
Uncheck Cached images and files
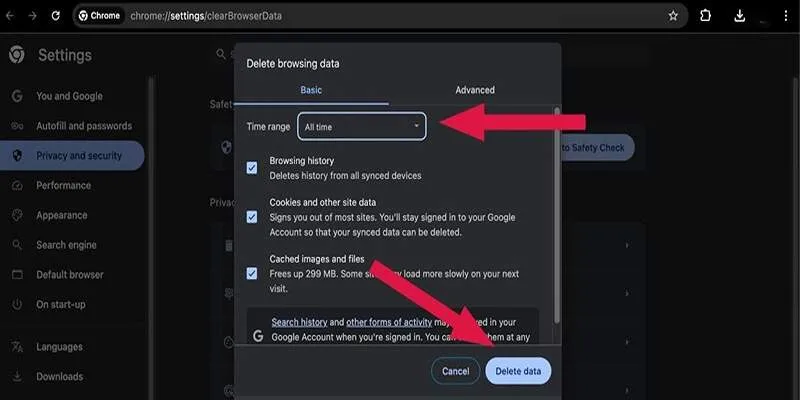pyautogui.click(x=252, y=273)
